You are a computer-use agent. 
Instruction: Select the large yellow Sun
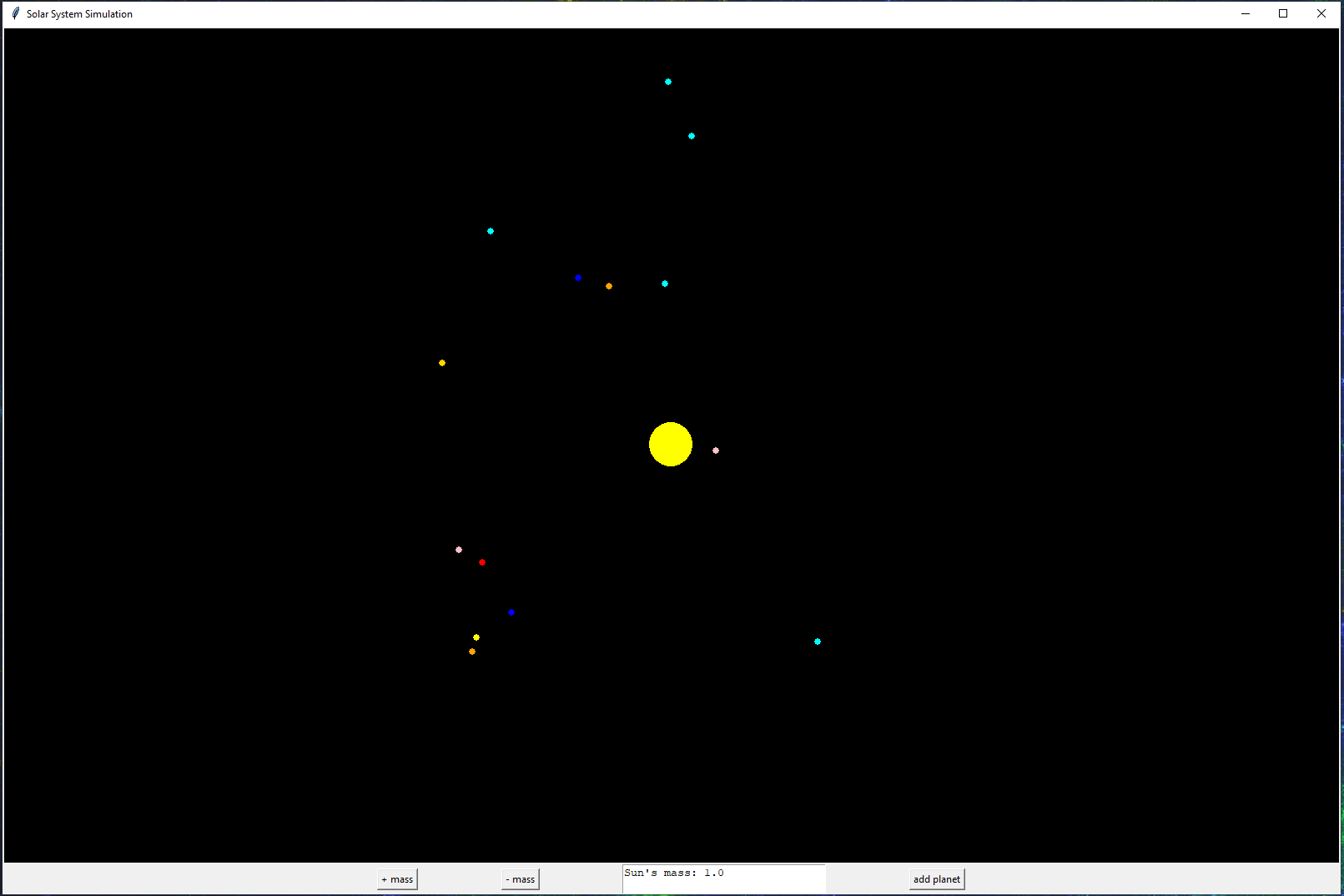[x=670, y=444]
